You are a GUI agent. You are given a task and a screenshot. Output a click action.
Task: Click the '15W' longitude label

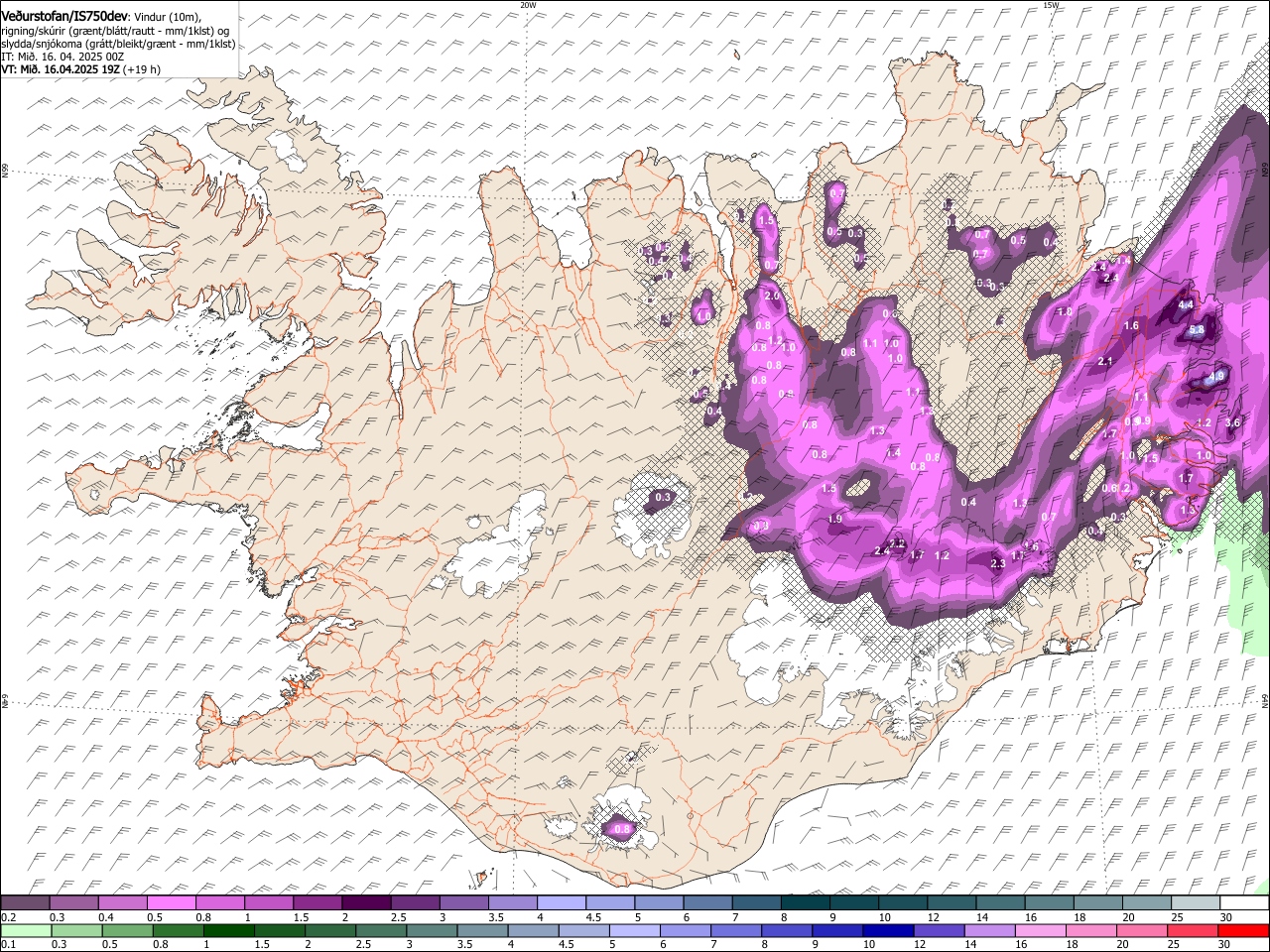(x=1051, y=5)
